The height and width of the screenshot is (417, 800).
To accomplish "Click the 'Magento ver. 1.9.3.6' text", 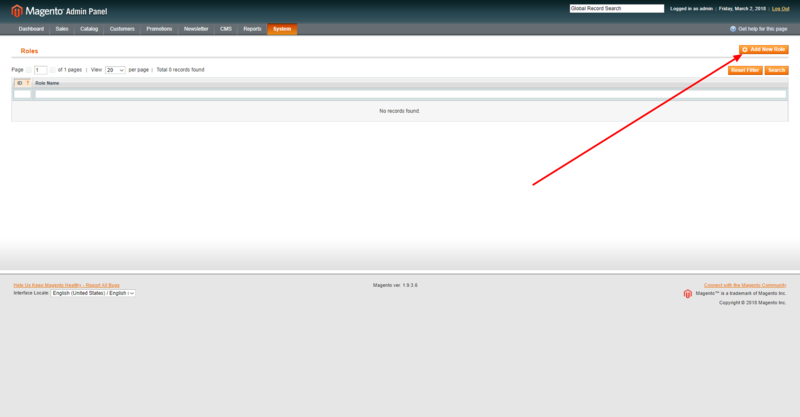I will [x=395, y=285].
